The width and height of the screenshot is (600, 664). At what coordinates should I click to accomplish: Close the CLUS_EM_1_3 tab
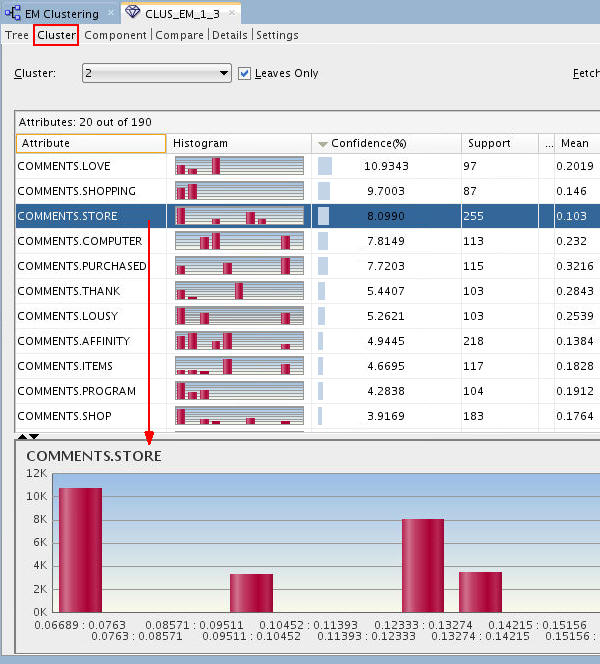232,13
